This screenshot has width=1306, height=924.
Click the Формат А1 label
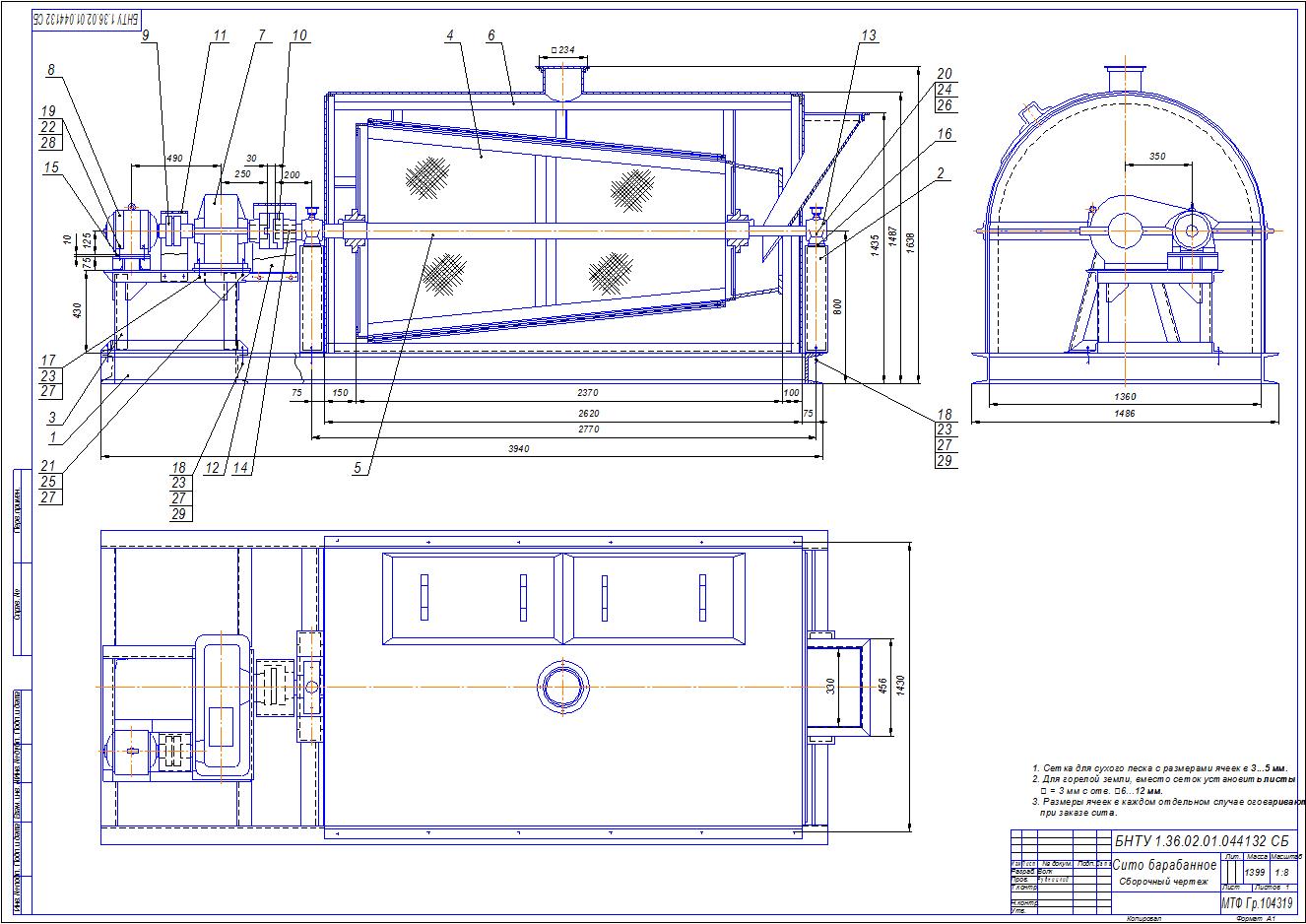1255,919
